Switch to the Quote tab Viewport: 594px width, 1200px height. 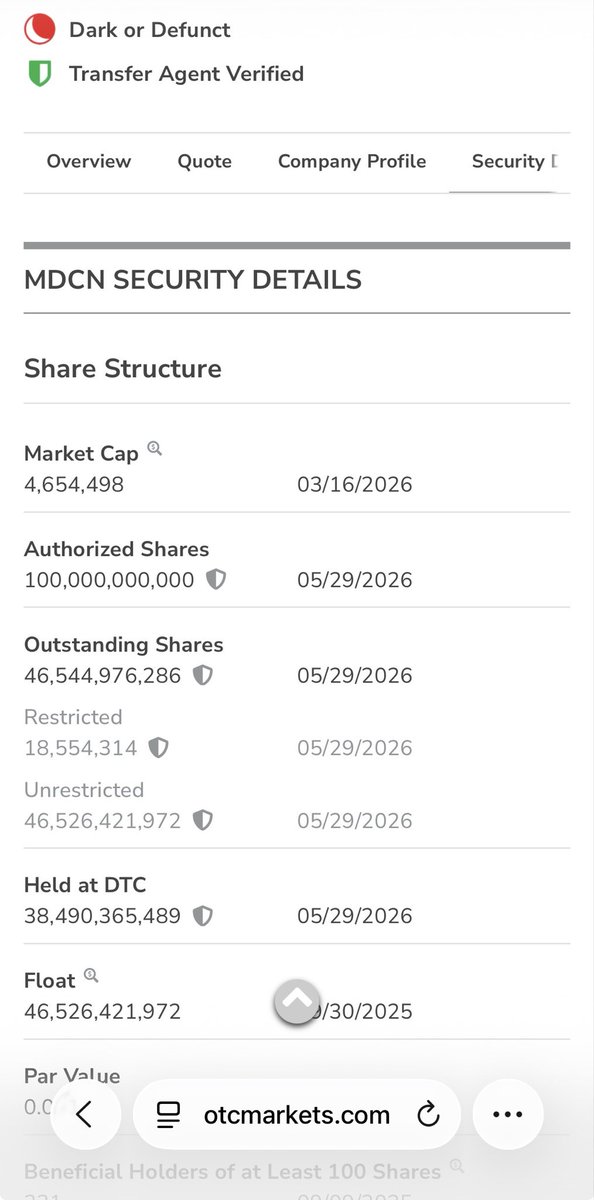click(205, 161)
